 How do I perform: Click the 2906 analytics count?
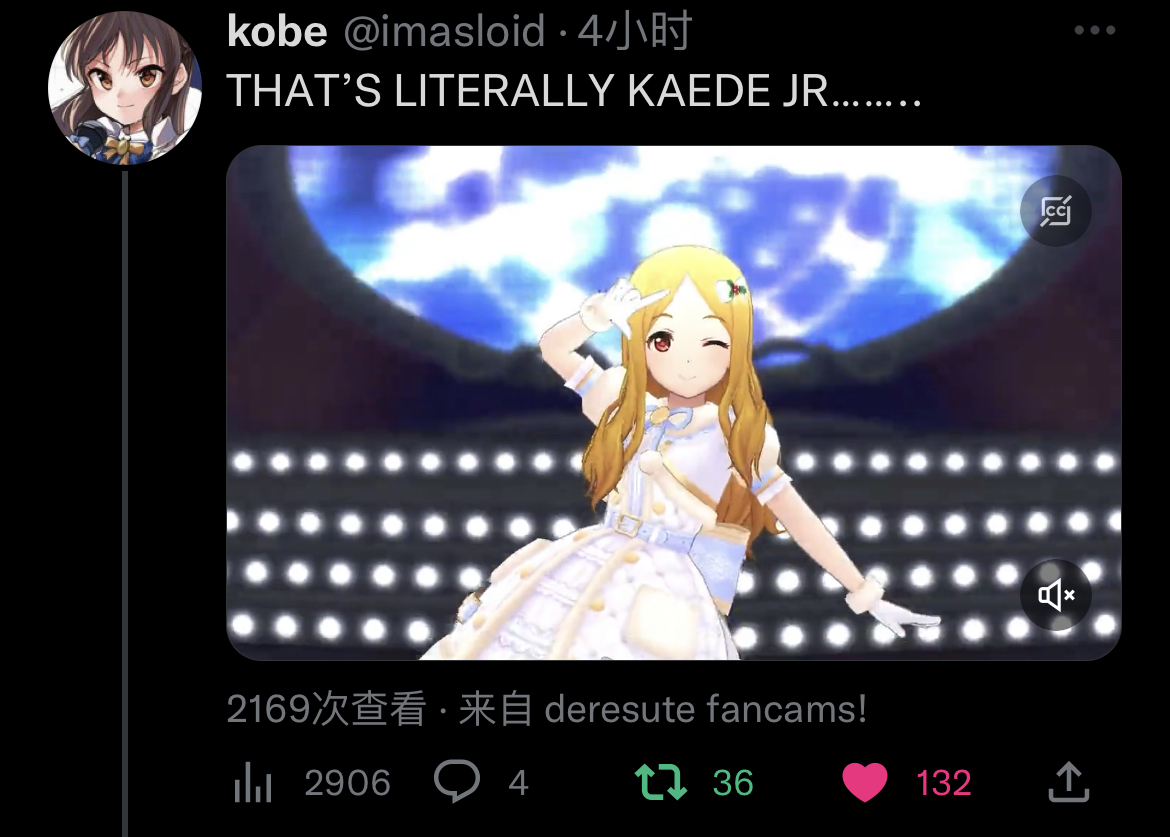point(347,783)
